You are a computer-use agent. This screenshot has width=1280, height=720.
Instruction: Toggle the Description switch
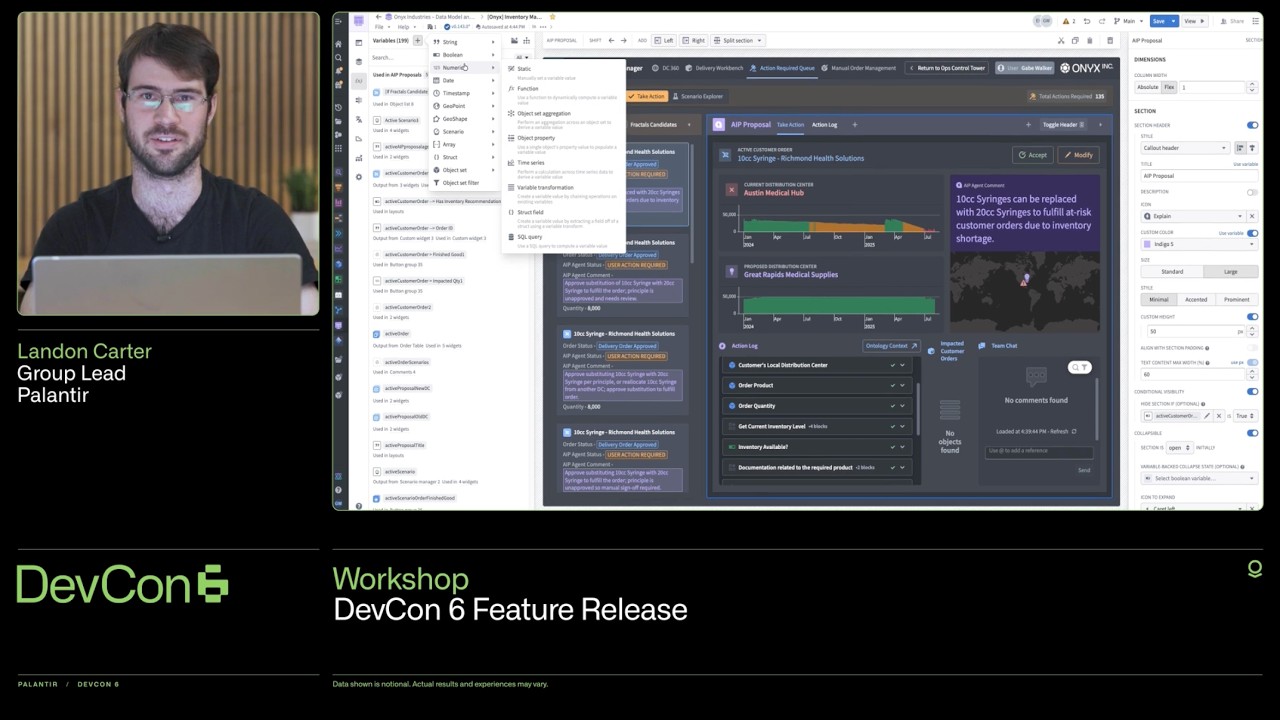[1252, 192]
